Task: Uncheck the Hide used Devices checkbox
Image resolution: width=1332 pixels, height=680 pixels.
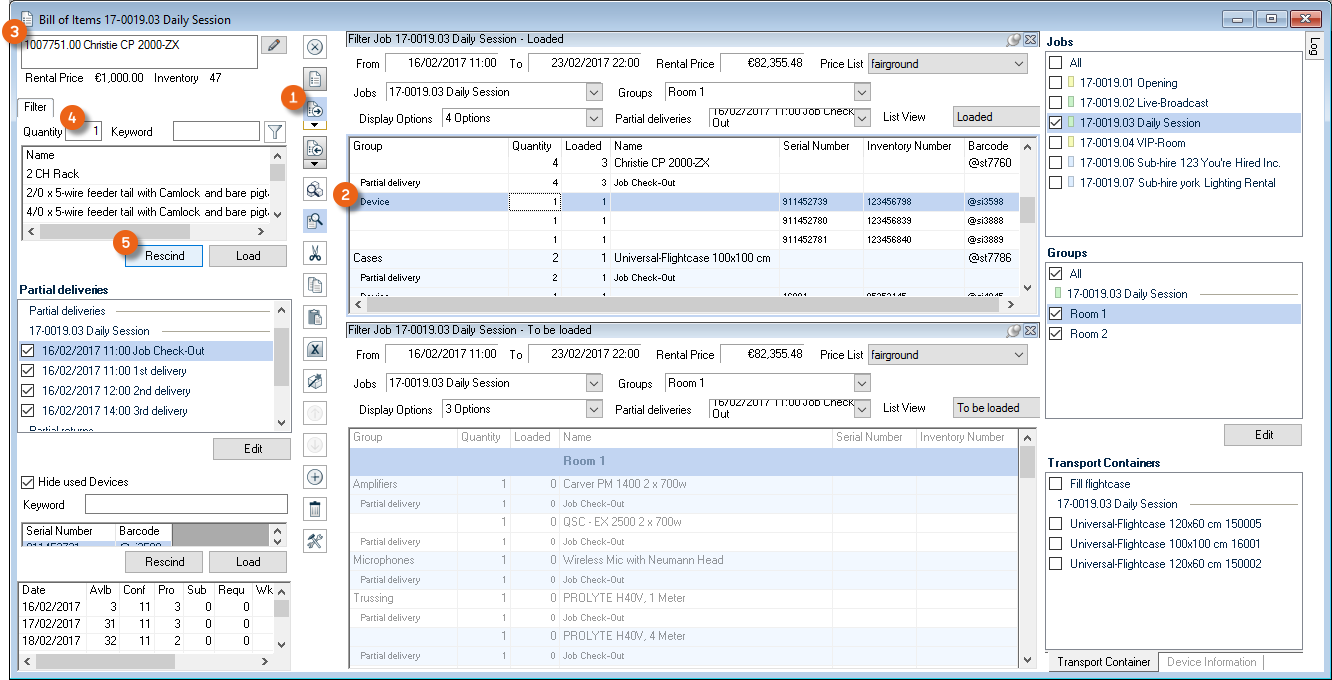Action: 28,482
